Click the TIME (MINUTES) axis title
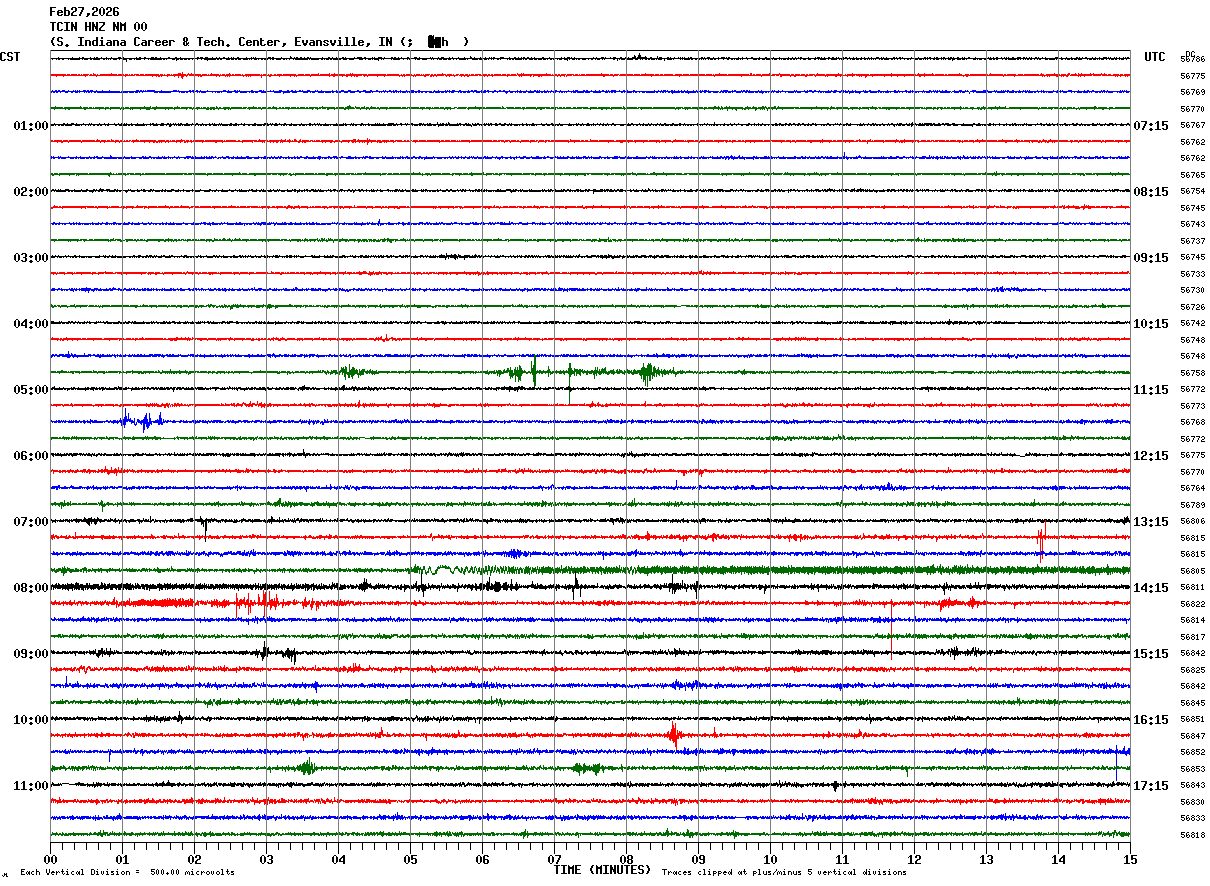1210x886 pixels. click(x=602, y=870)
